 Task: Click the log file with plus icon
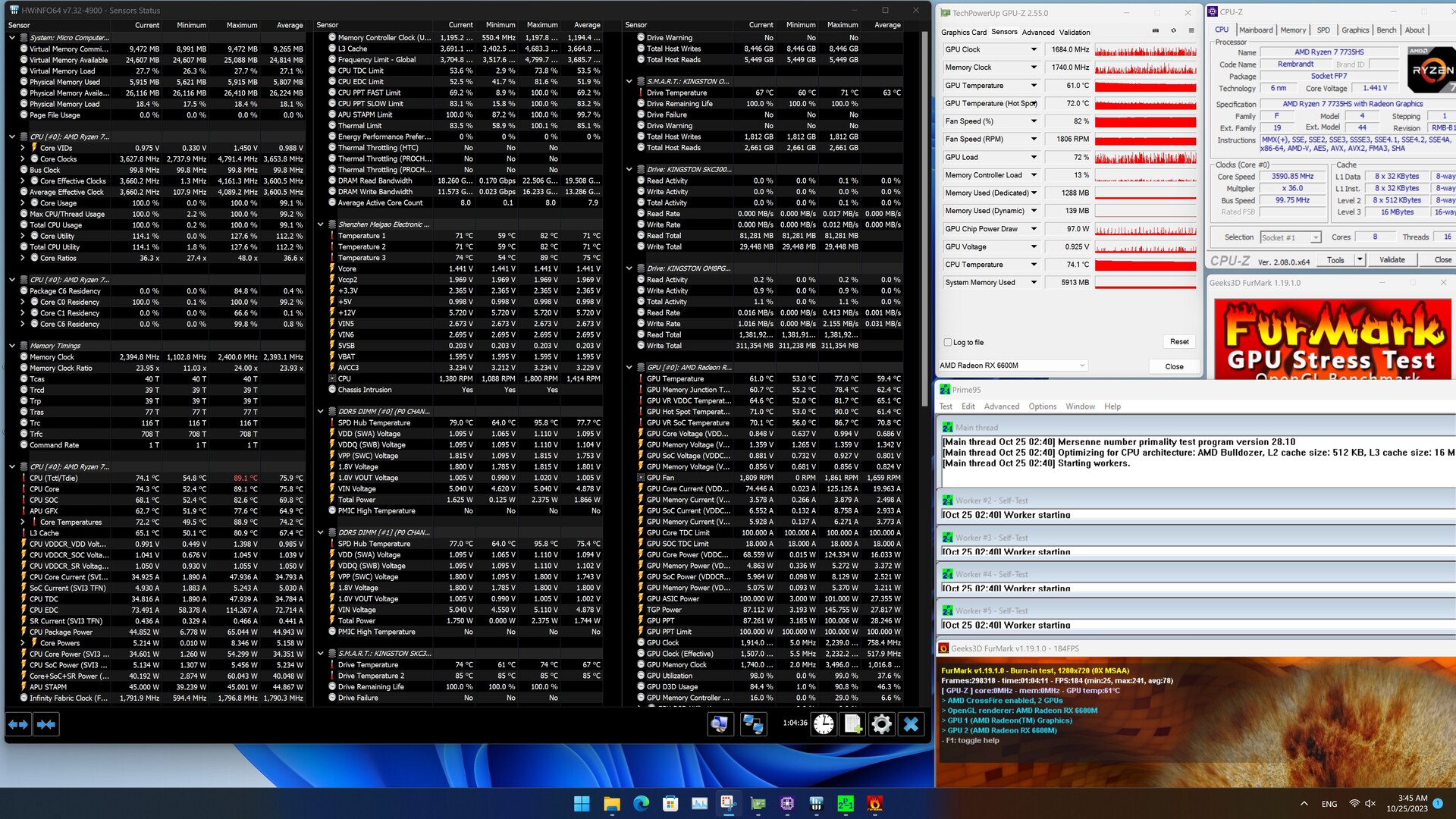click(x=853, y=725)
